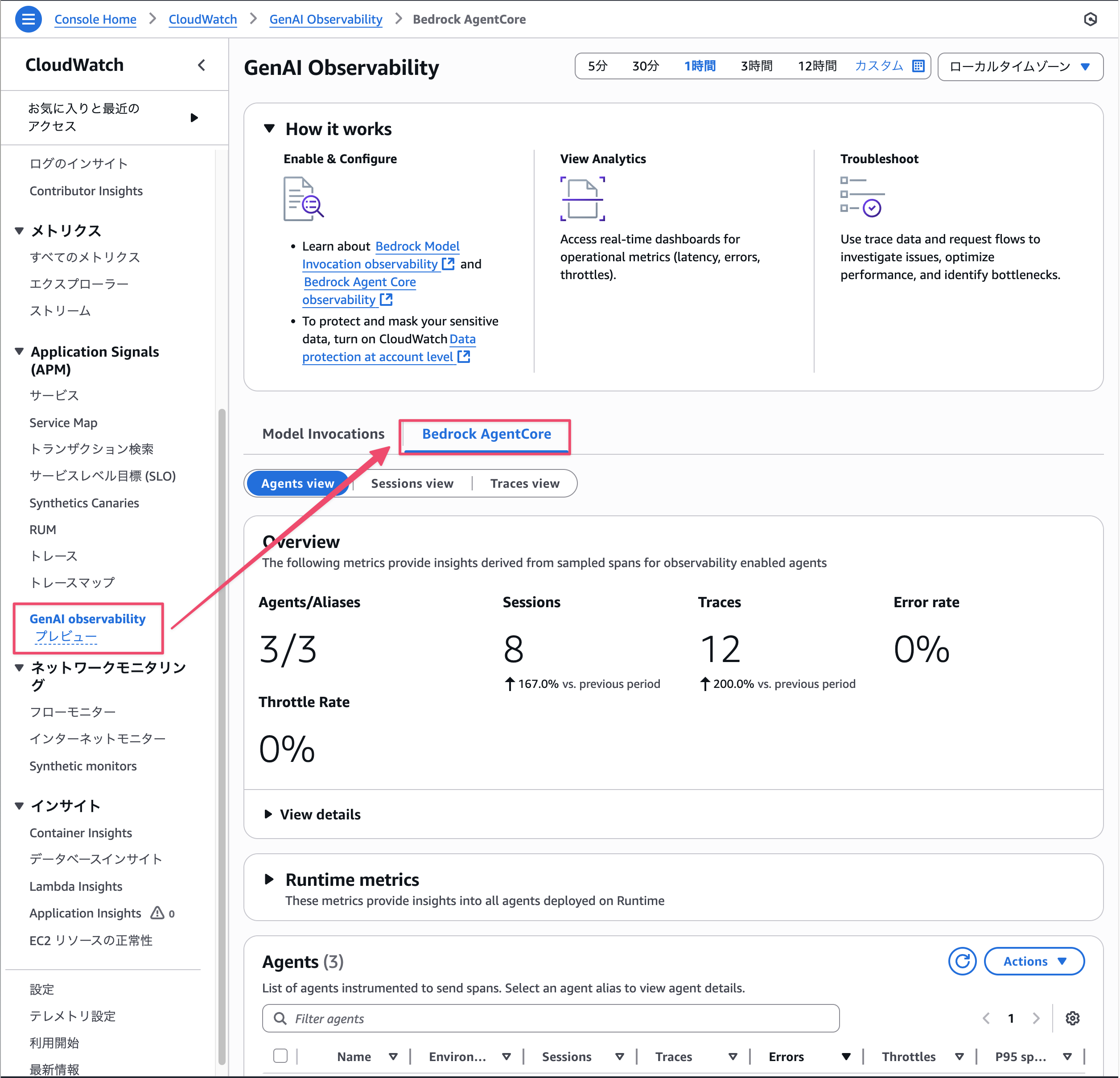This screenshot has height=1078, width=1120.
Task: Click the search magnifier in Filter agents
Action: [x=280, y=1018]
